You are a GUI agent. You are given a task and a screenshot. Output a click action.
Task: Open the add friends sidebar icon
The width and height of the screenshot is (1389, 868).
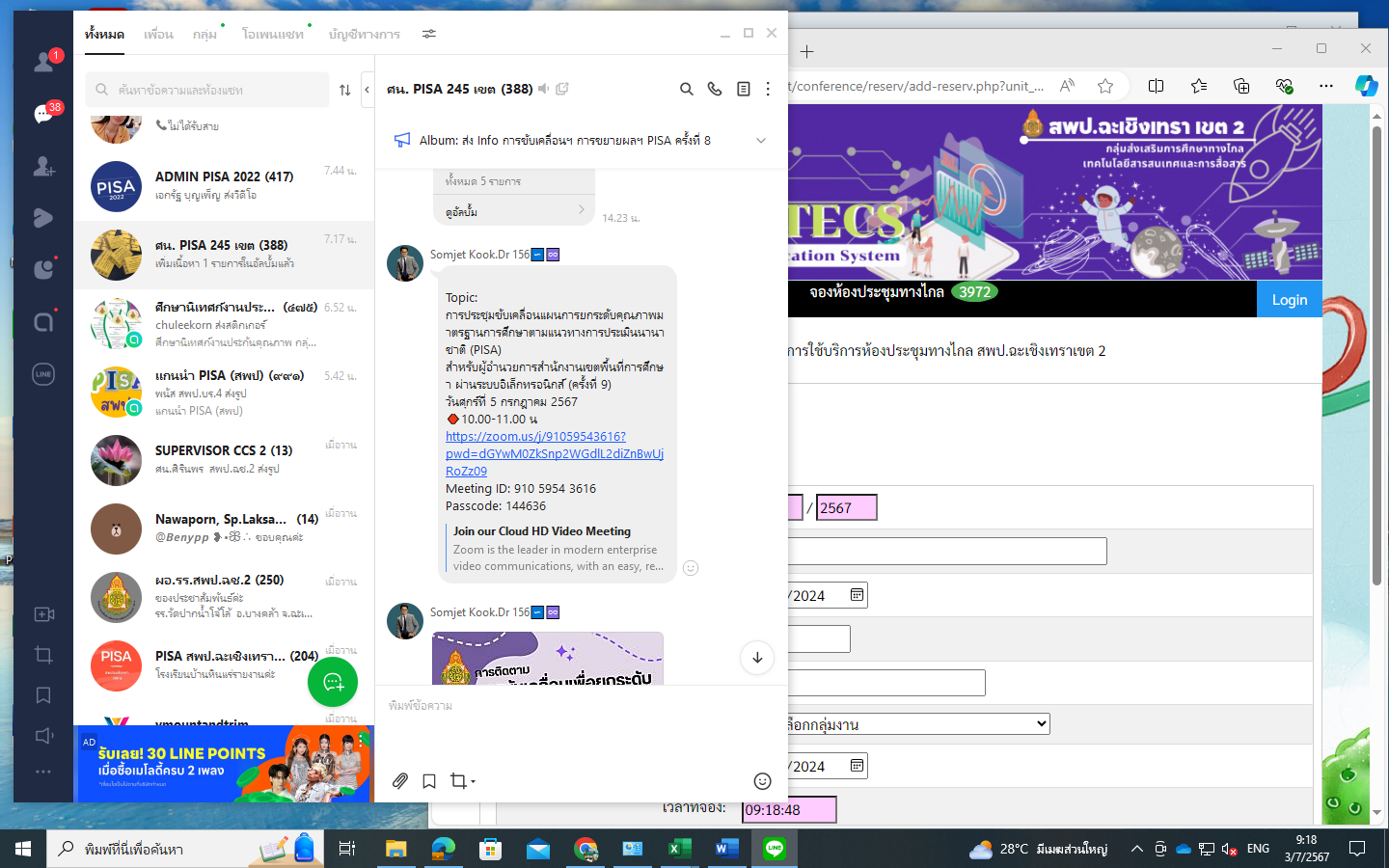43,166
